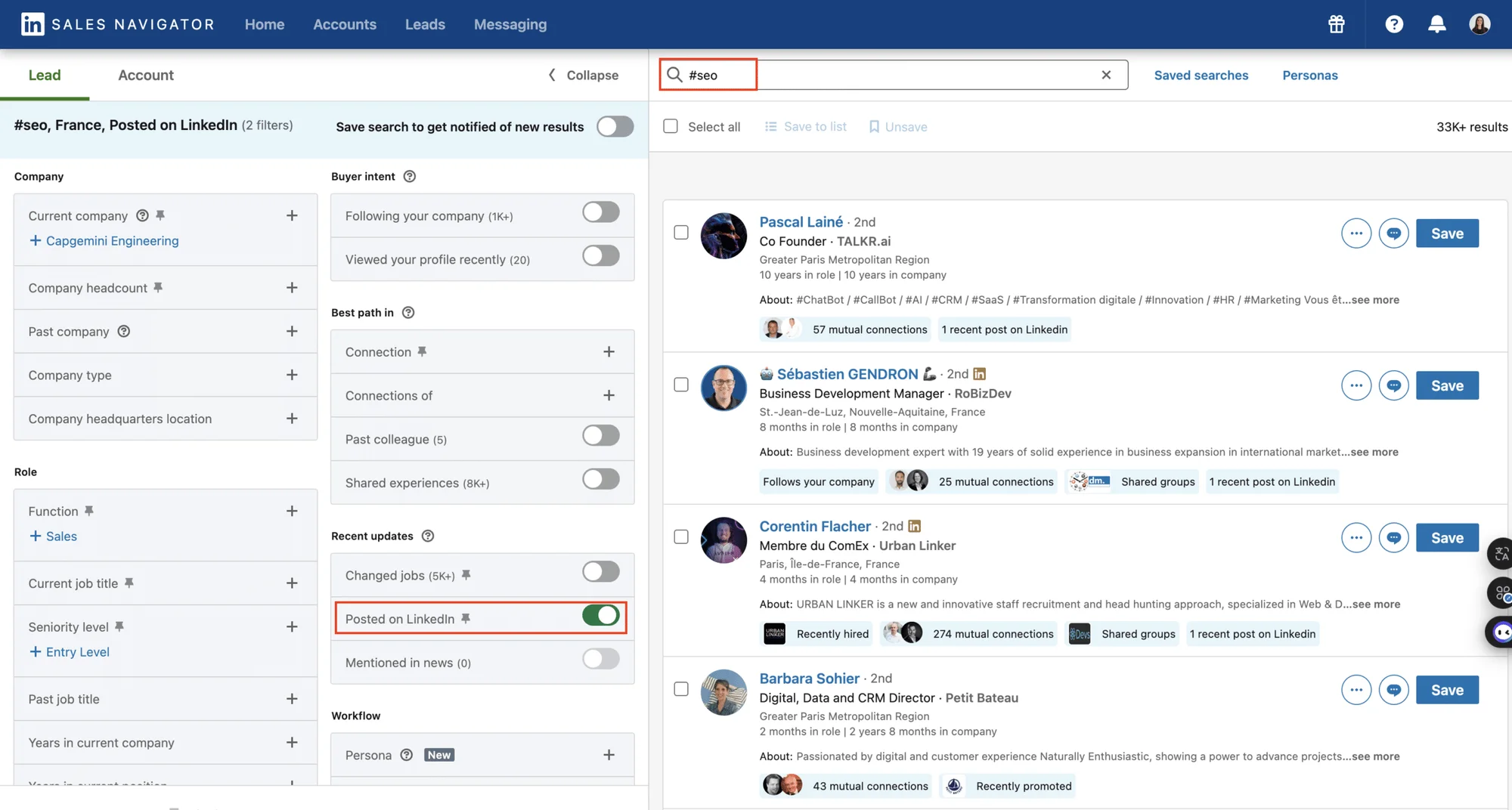Image resolution: width=1512 pixels, height=810 pixels.
Task: Check the Select all checkbox
Action: (671, 126)
